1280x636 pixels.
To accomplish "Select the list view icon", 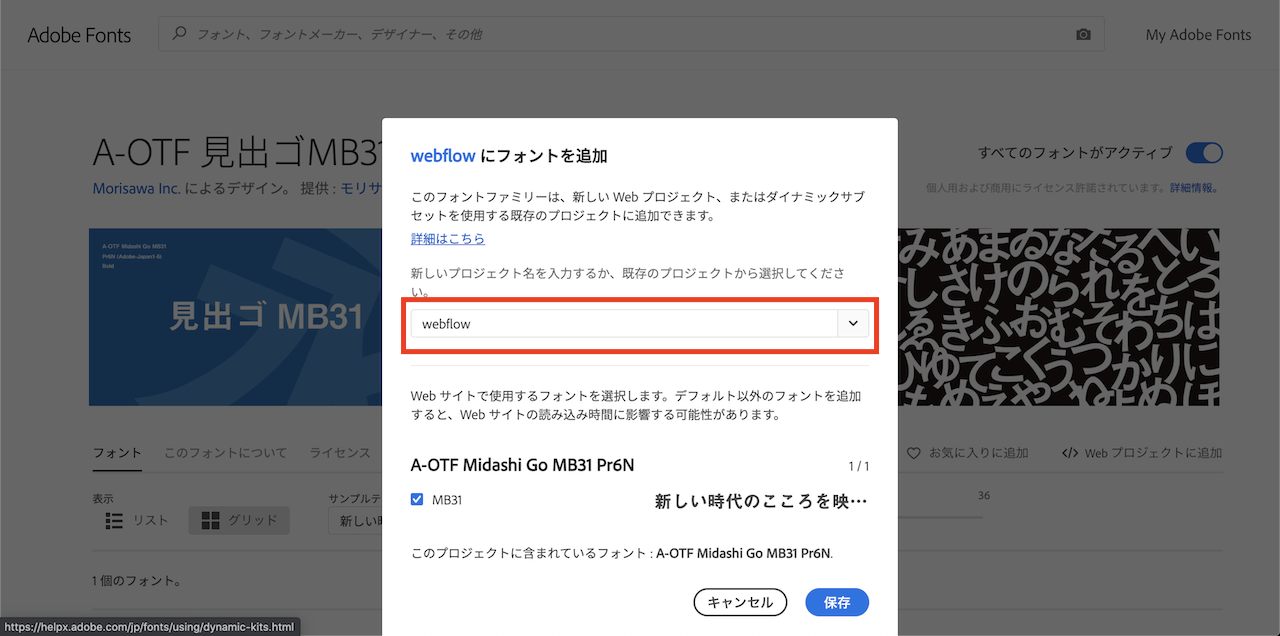I will coord(114,520).
